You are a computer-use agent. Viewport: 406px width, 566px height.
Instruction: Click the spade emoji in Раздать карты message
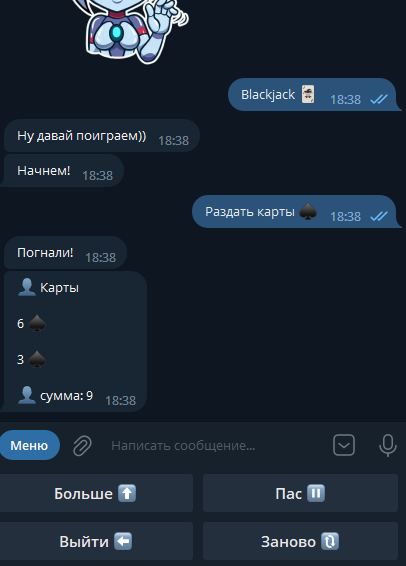coord(308,212)
